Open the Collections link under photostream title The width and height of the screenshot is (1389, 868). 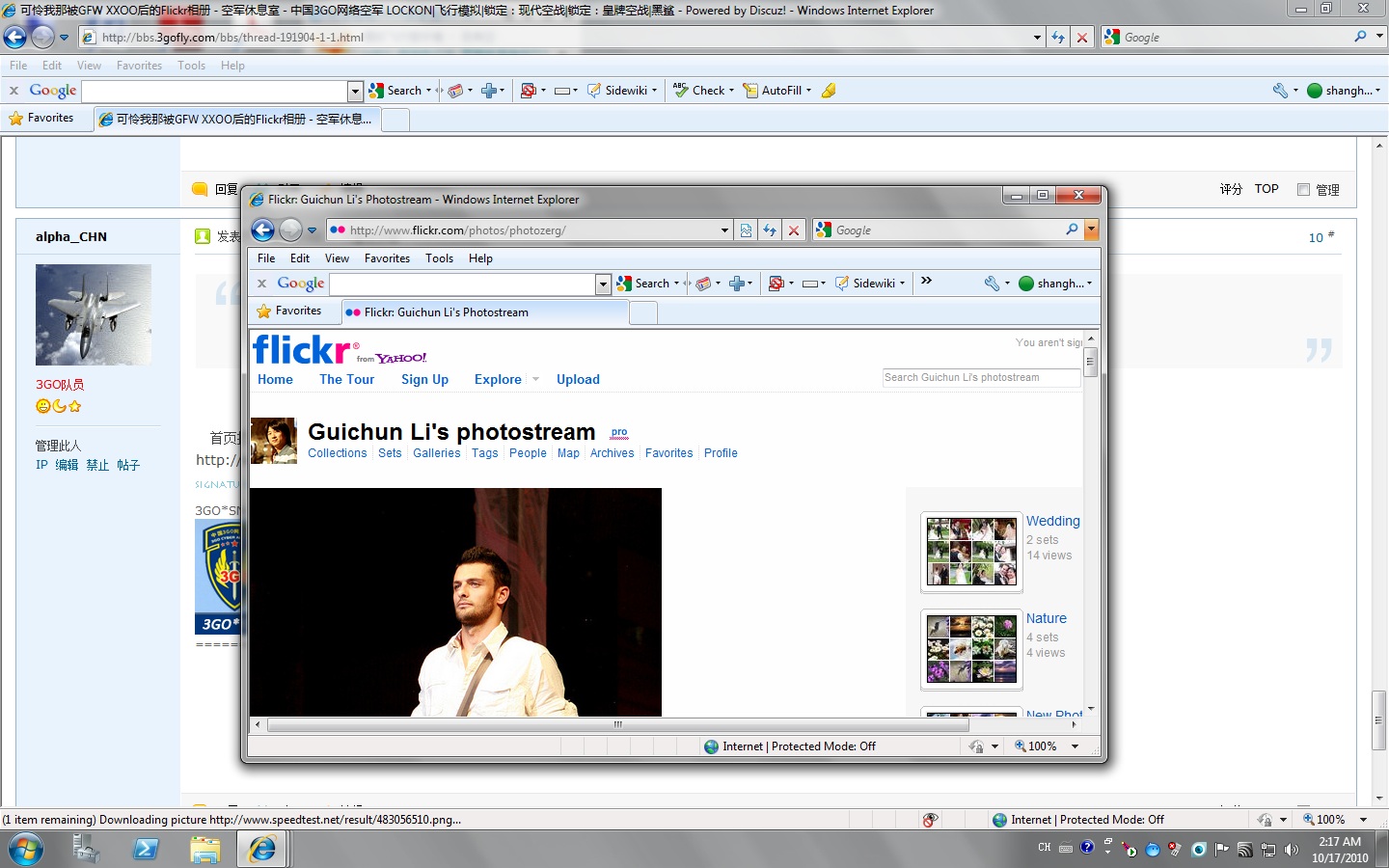[x=338, y=453]
